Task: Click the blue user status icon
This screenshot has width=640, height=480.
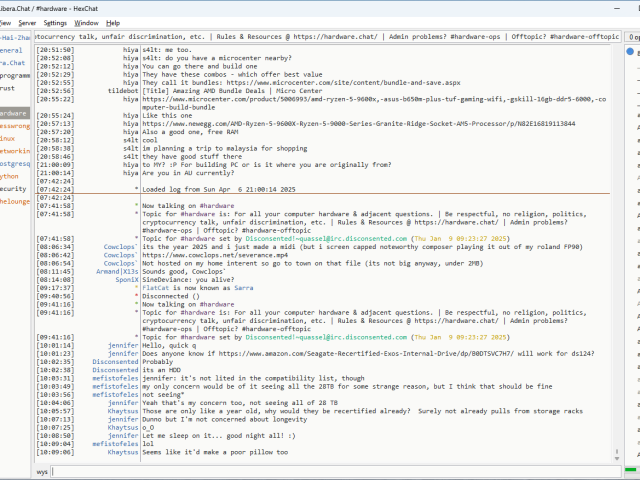Action: tap(630, 51)
